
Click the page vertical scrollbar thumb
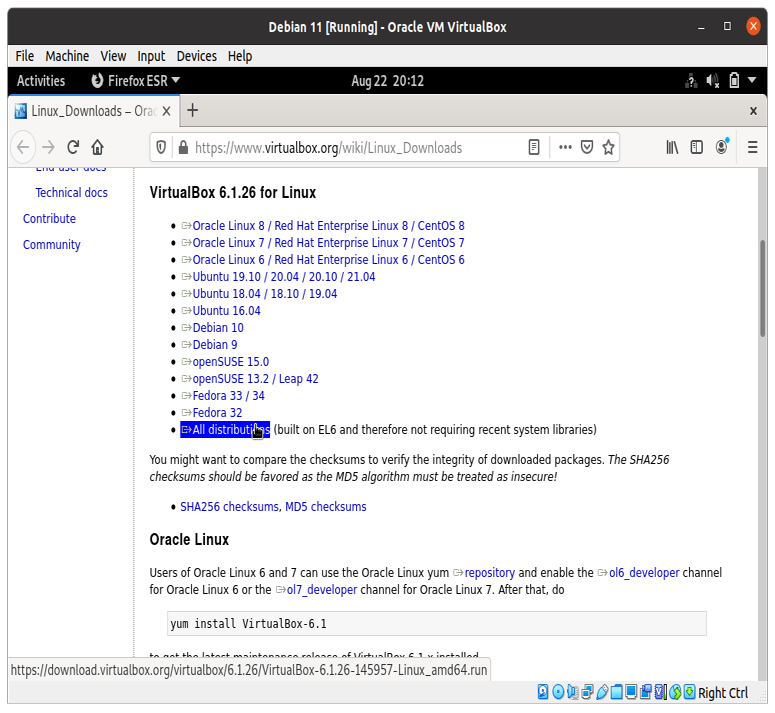pos(763,288)
